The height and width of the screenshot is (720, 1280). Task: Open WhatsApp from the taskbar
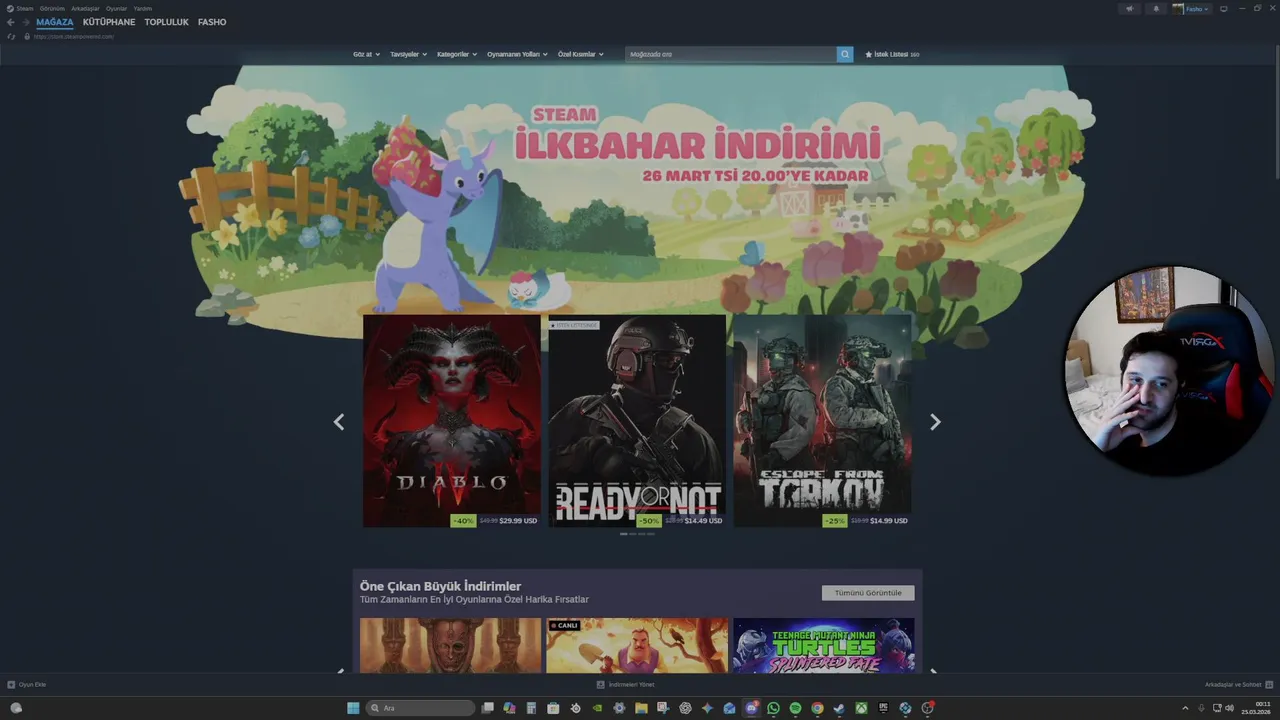pyautogui.click(x=773, y=708)
